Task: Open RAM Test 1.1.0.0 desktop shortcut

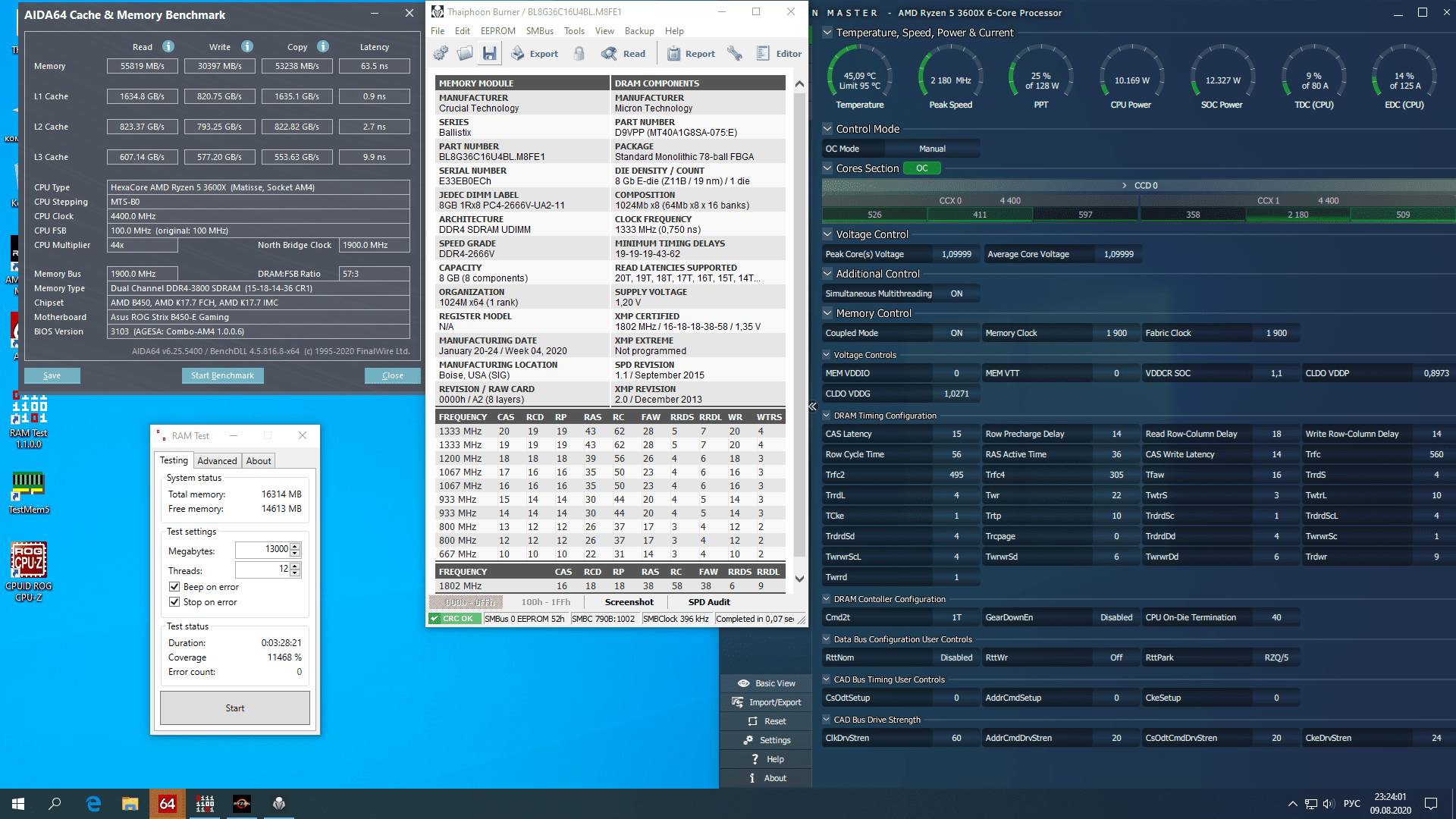Action: click(29, 421)
